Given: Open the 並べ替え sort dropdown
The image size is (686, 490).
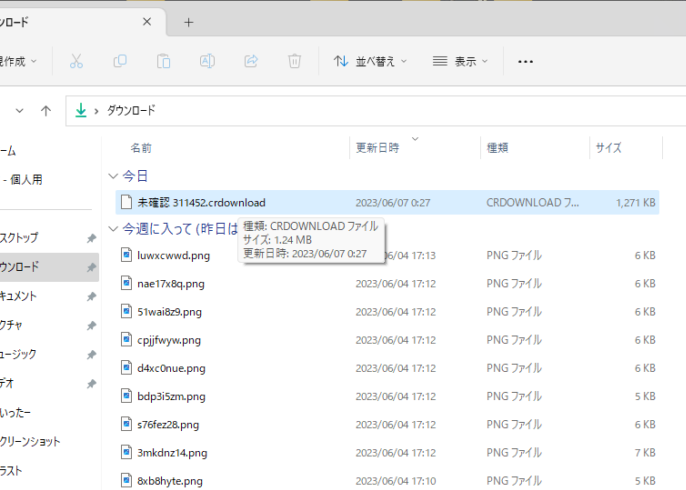Looking at the screenshot, I should (370, 61).
